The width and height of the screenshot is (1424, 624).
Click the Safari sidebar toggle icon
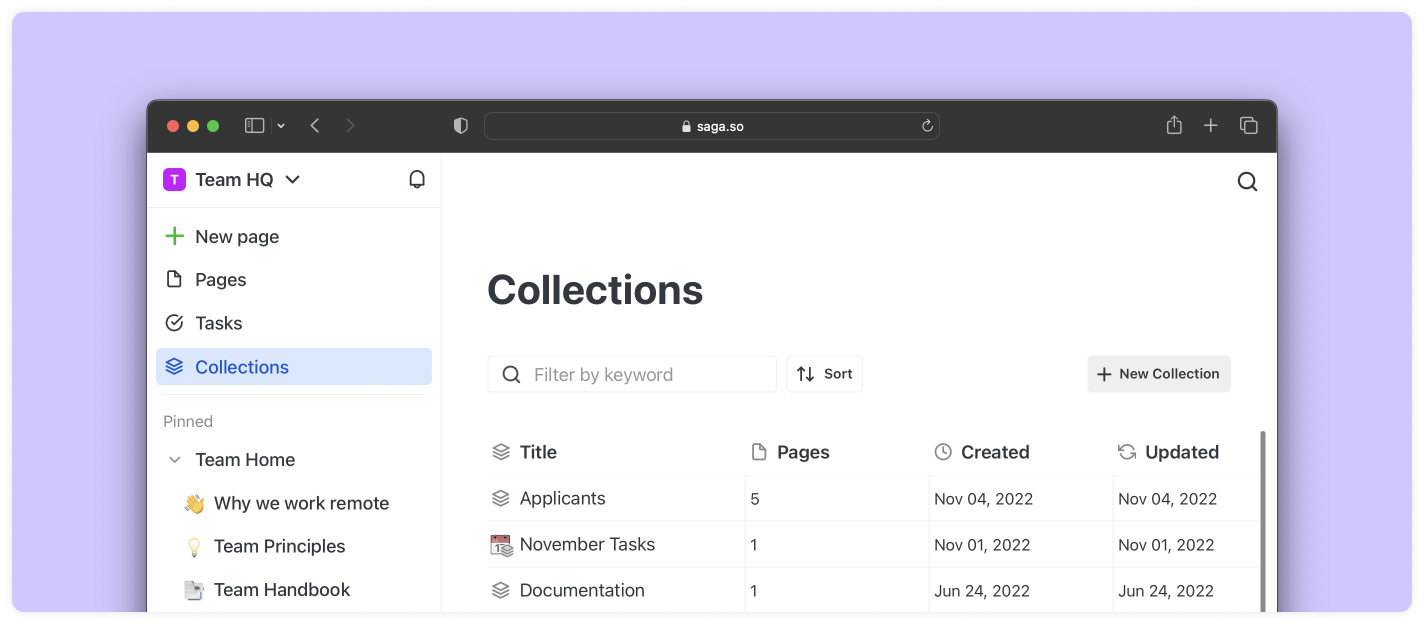[x=255, y=126]
